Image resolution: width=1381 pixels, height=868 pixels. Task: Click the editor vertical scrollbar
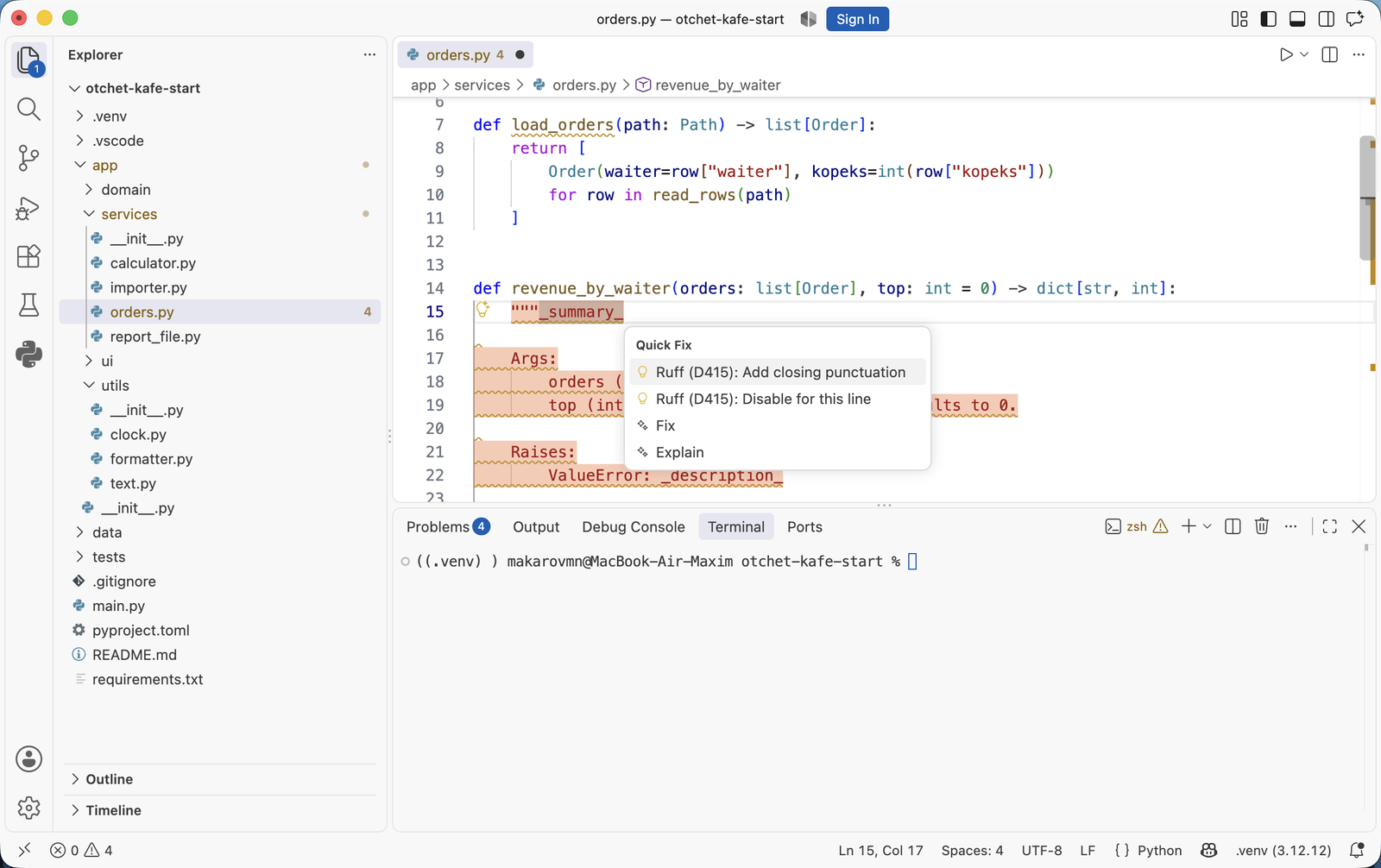[x=1367, y=198]
